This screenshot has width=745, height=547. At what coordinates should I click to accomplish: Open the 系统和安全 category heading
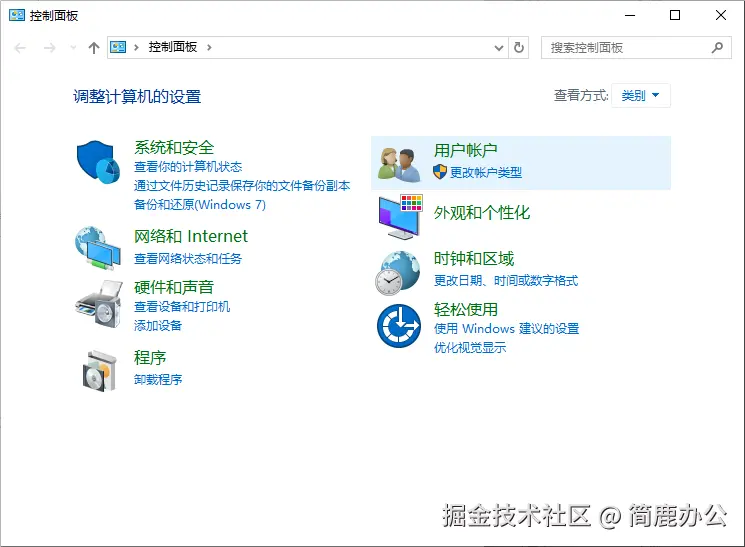point(174,147)
